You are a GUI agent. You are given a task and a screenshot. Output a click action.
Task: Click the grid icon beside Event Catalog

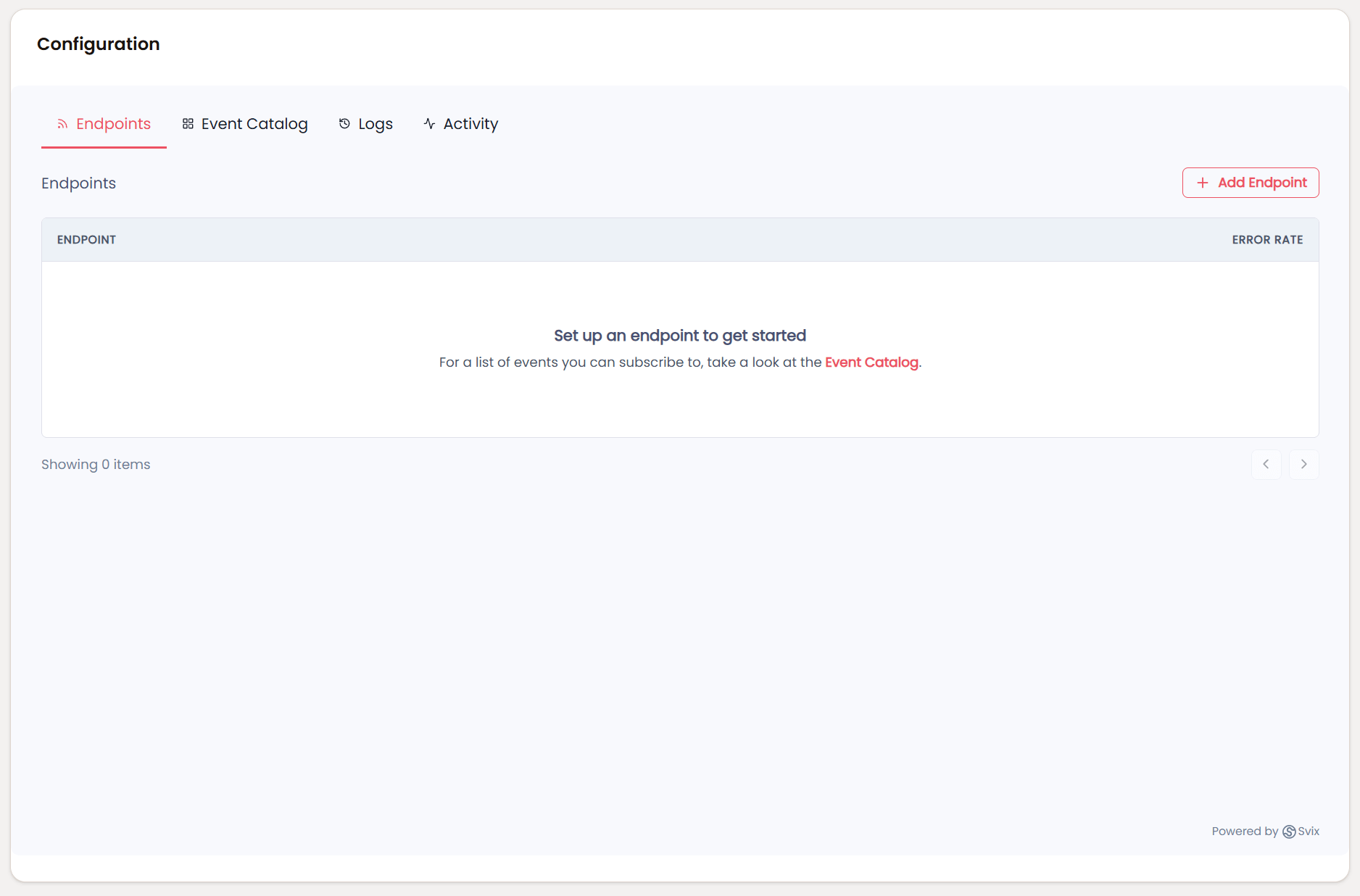click(x=187, y=123)
